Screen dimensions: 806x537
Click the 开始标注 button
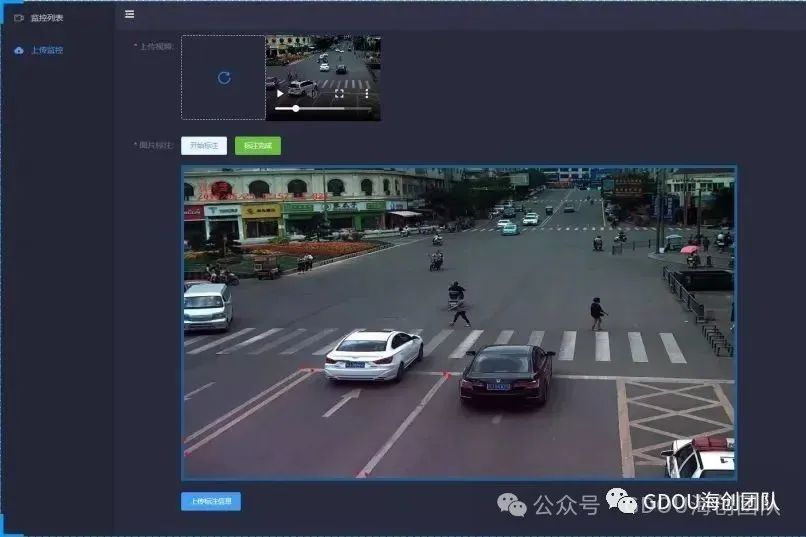click(204, 146)
